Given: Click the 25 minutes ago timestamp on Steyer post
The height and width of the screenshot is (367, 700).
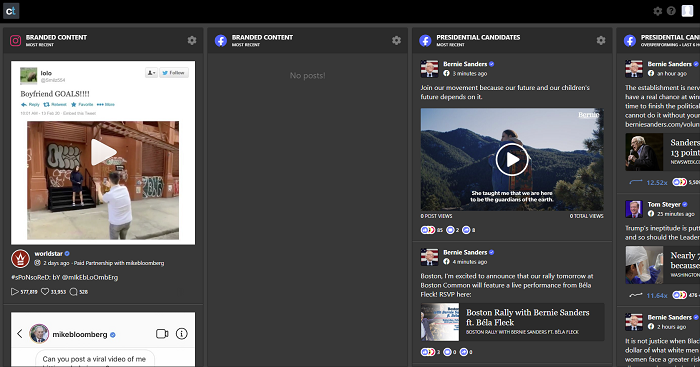Looking at the screenshot, I should [675, 214].
